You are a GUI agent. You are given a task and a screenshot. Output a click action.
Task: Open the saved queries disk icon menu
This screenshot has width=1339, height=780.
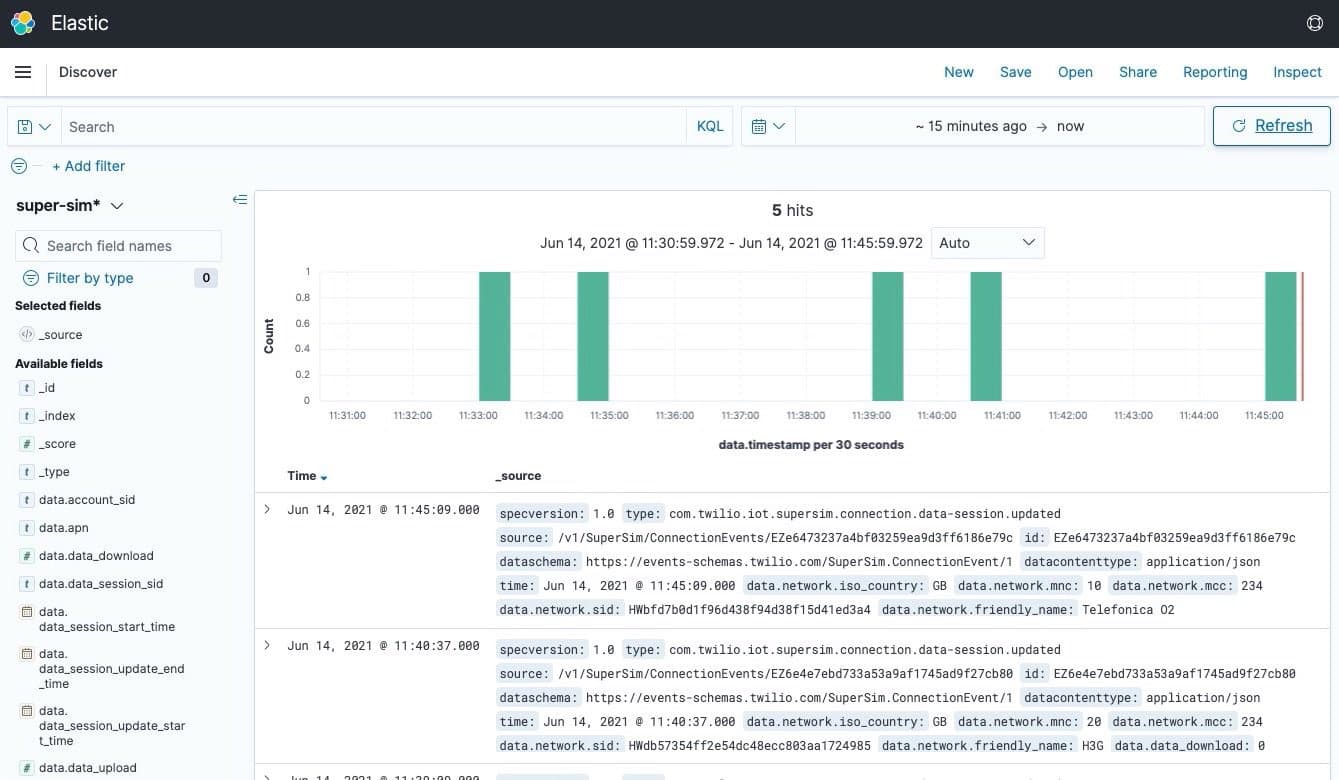pyautogui.click(x=34, y=127)
